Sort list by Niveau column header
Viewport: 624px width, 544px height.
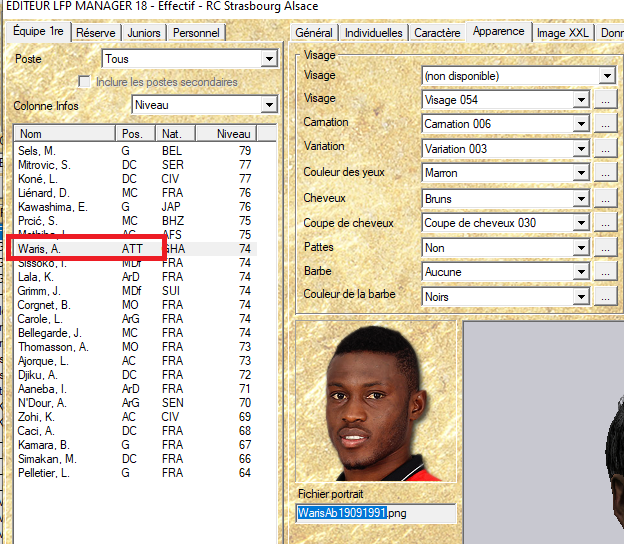click(x=226, y=134)
